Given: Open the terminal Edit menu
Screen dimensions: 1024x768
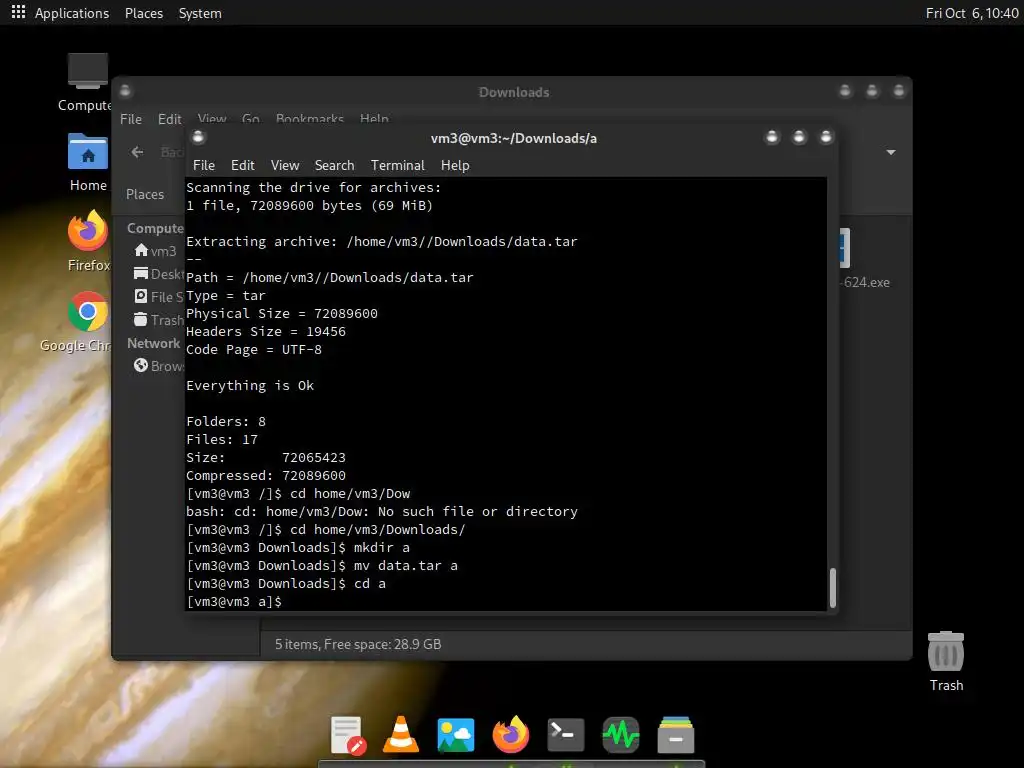Looking at the screenshot, I should click(x=242, y=165).
